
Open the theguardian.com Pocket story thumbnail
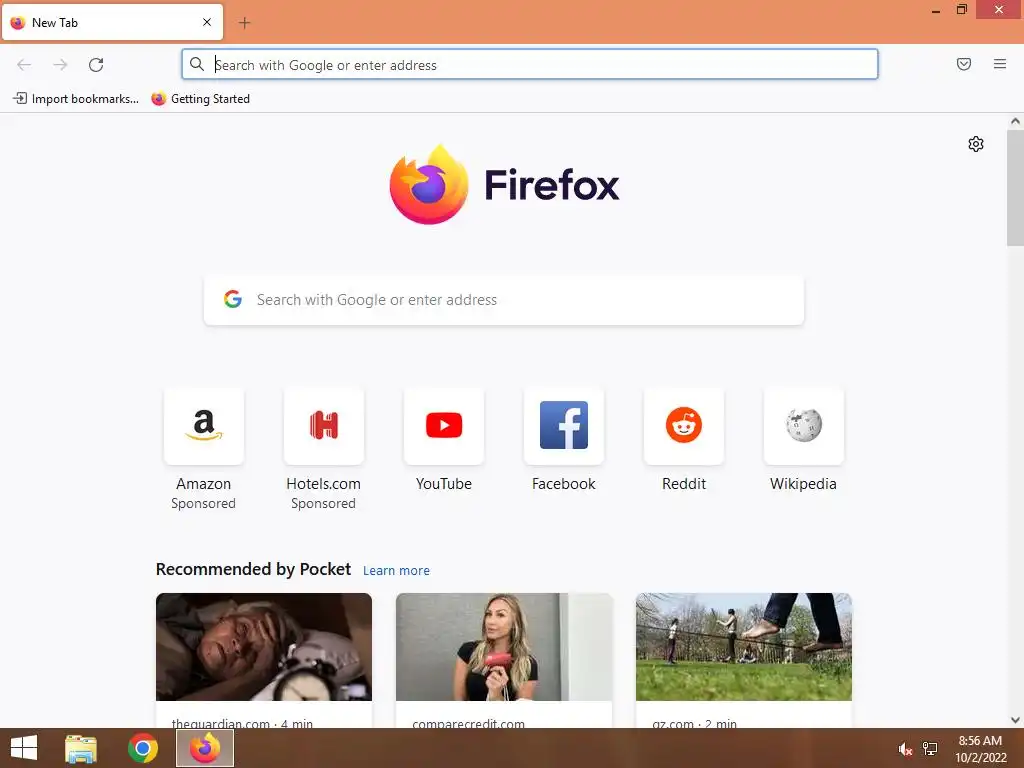(264, 647)
